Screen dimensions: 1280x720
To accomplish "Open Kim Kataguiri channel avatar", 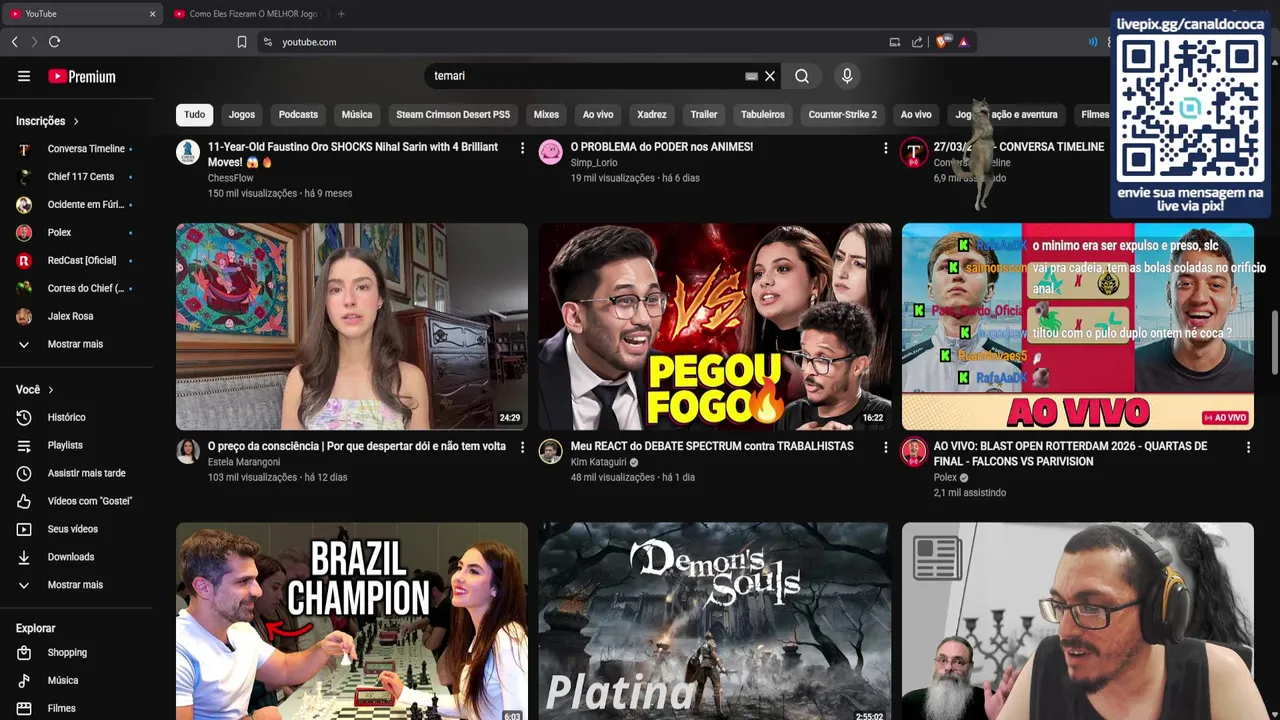I will [x=551, y=451].
